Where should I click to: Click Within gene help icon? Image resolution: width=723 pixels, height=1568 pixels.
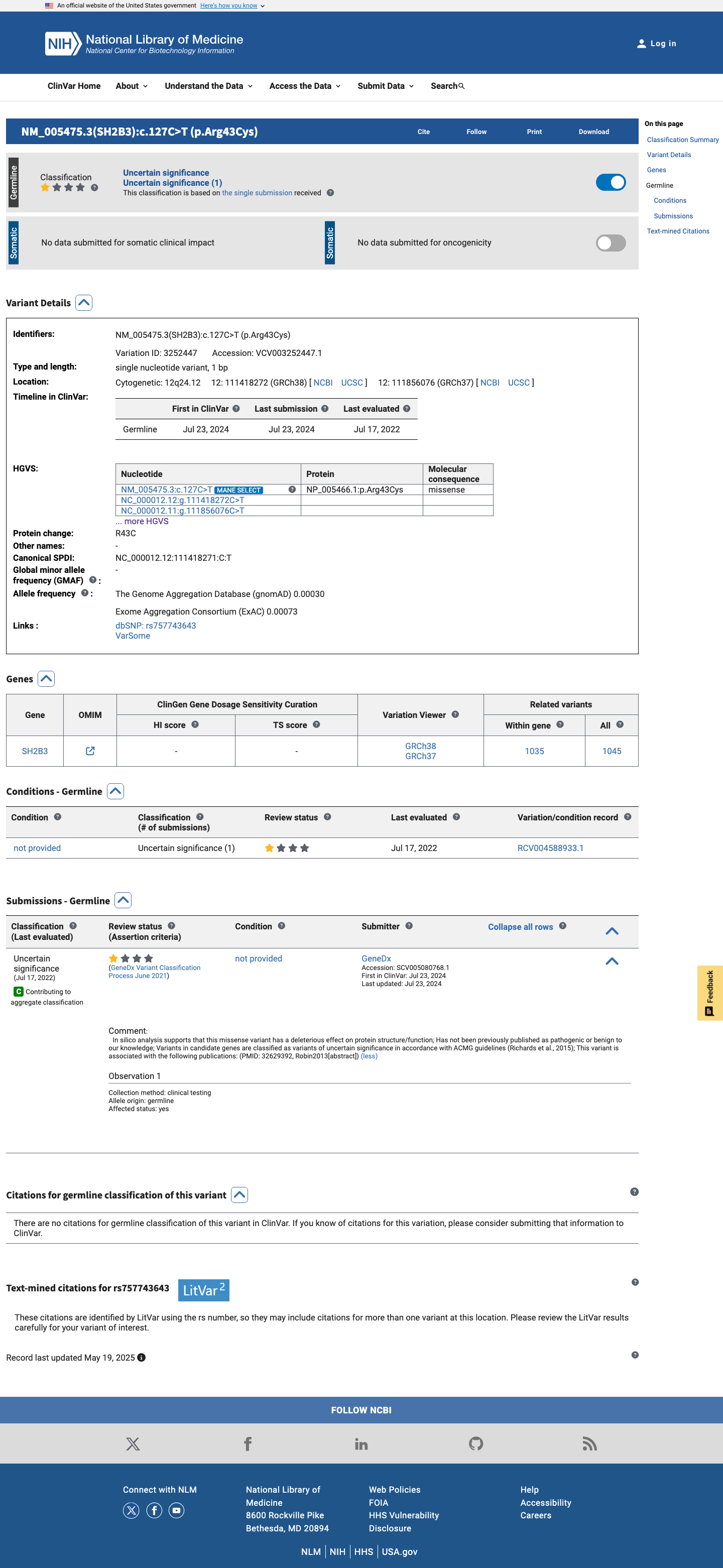[559, 725]
